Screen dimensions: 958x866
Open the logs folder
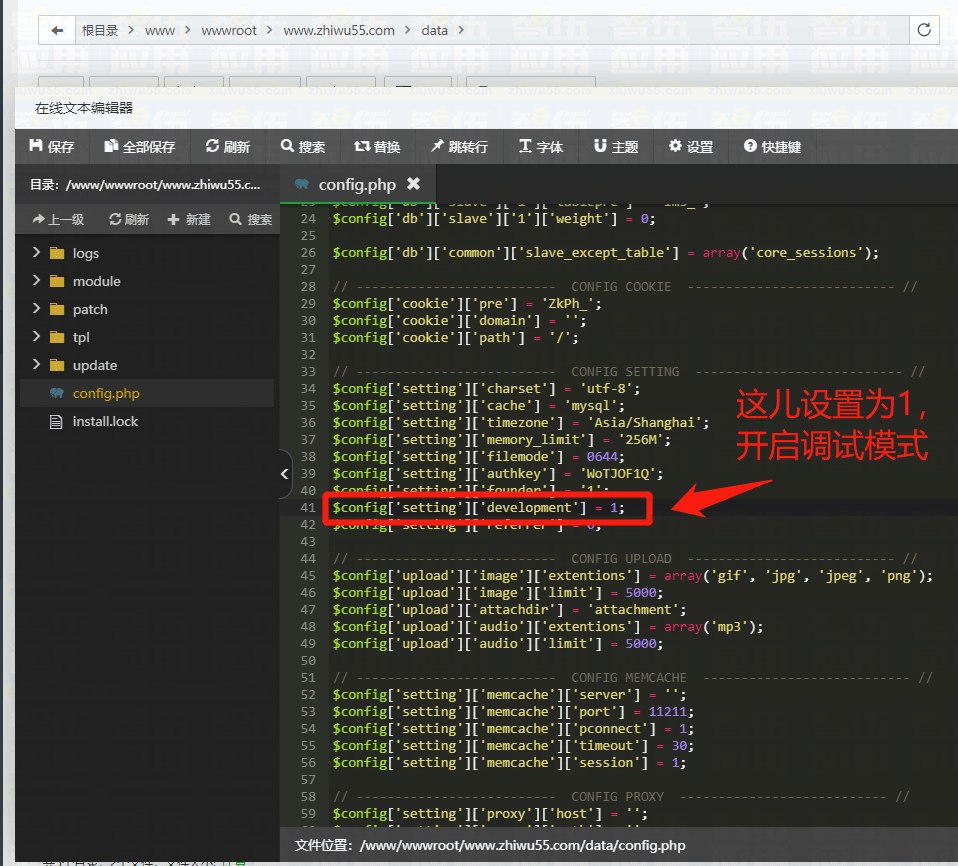tap(86, 253)
